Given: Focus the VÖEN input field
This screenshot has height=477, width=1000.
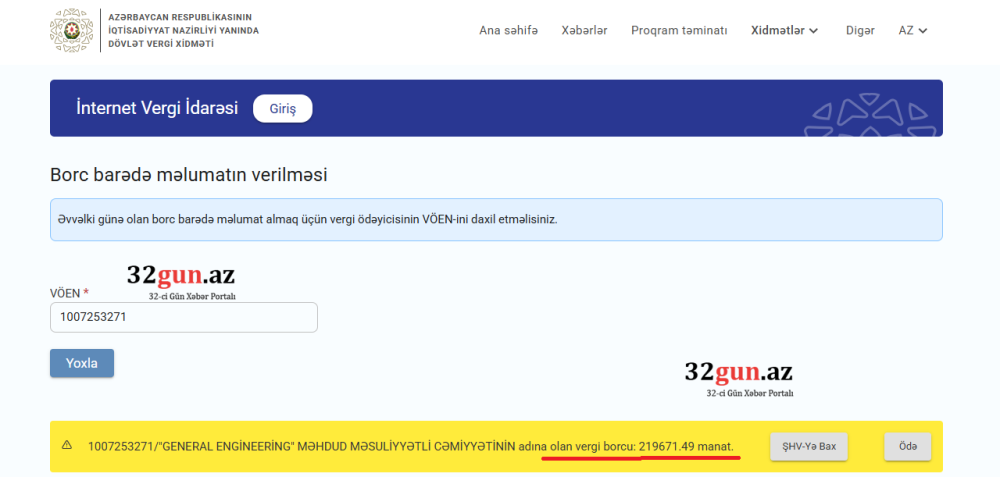Looking at the screenshot, I should [x=184, y=317].
